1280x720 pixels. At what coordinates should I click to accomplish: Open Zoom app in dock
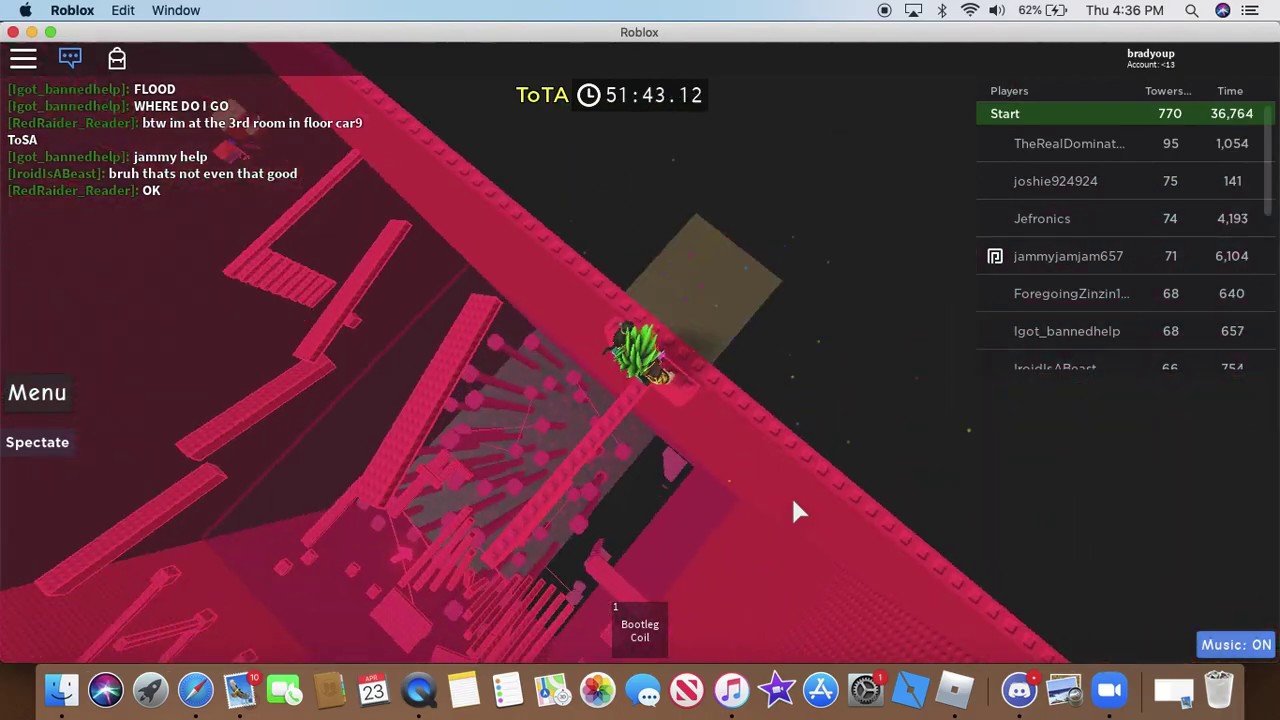pyautogui.click(x=1109, y=690)
